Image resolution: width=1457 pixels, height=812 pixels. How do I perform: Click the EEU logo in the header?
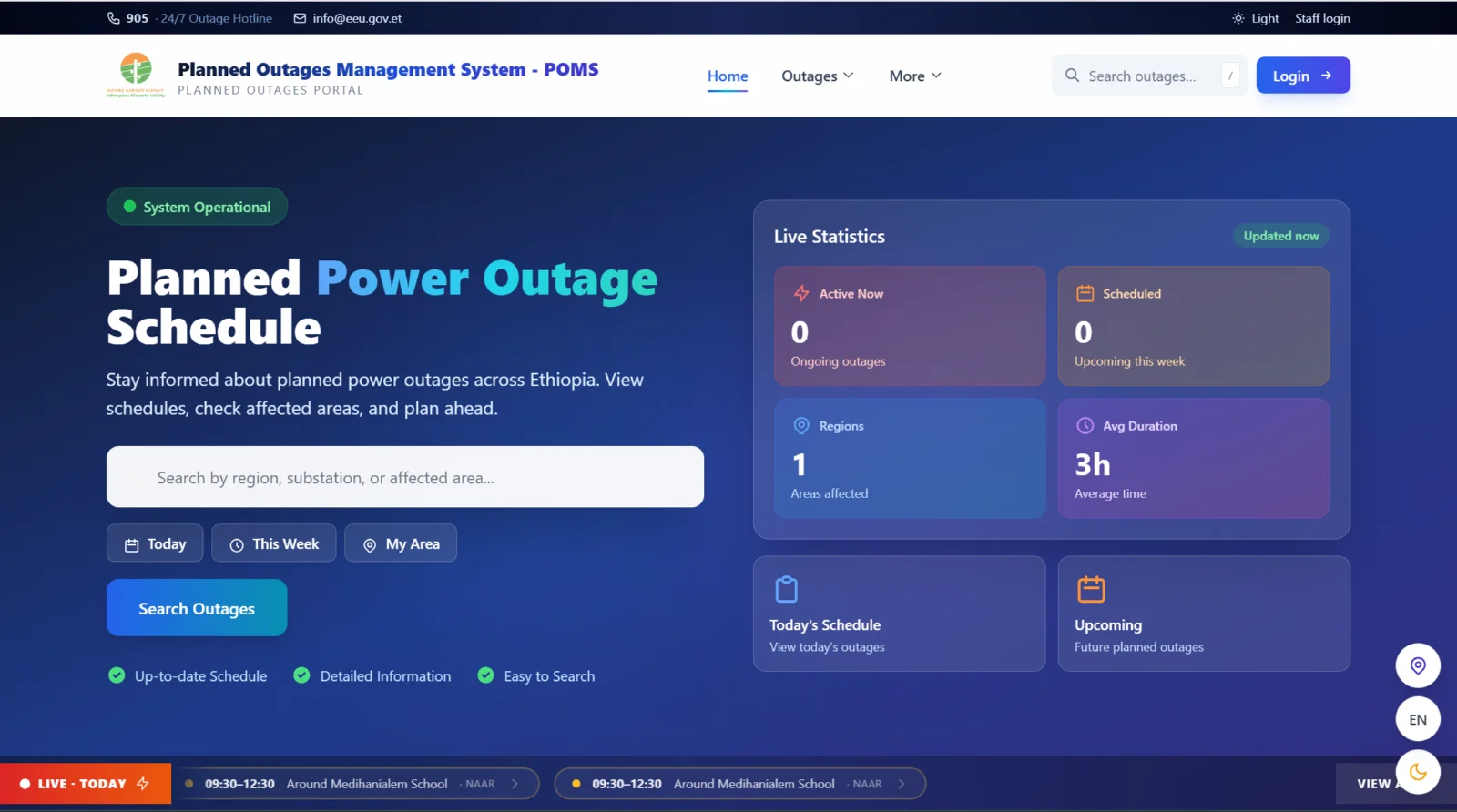136,75
